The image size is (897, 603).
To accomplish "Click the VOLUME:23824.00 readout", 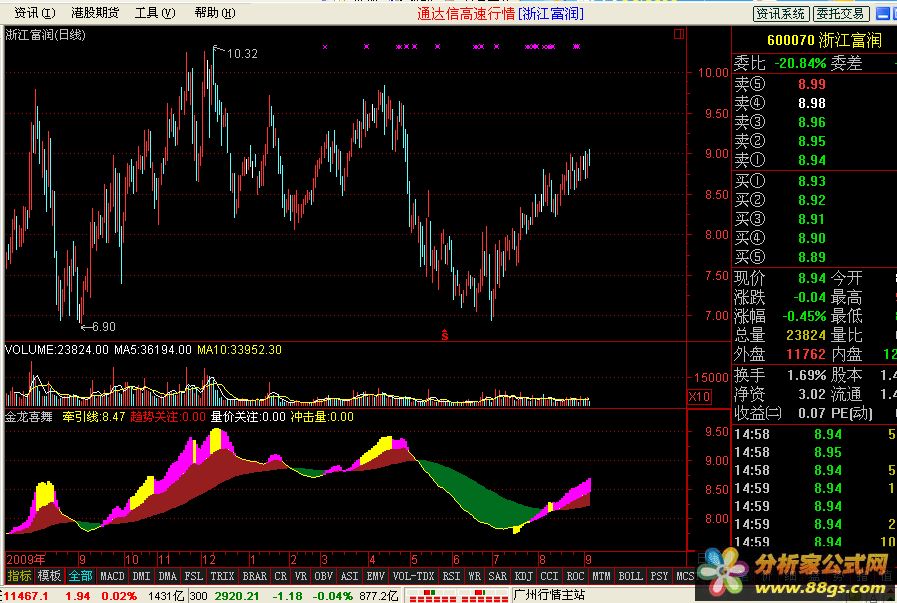I will point(57,350).
